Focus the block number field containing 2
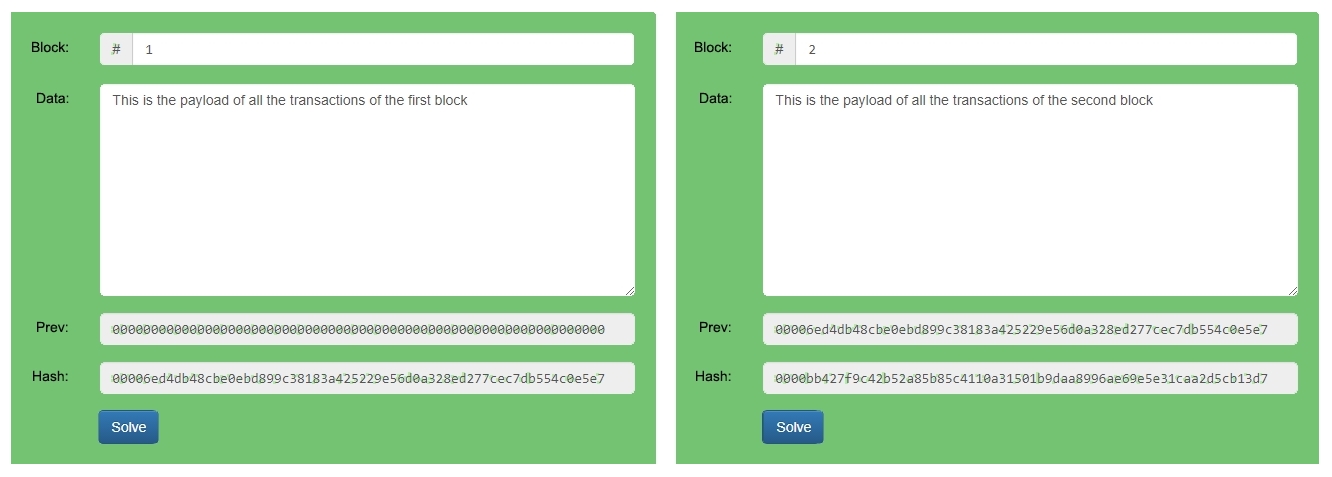1332x477 pixels. pos(1045,49)
